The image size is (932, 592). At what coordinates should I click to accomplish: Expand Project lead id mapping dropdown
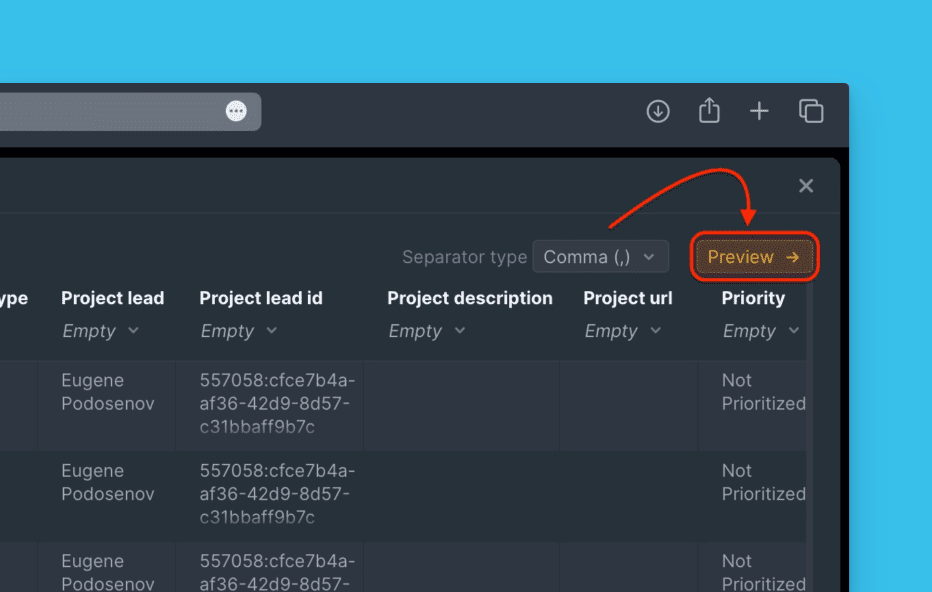coord(238,331)
